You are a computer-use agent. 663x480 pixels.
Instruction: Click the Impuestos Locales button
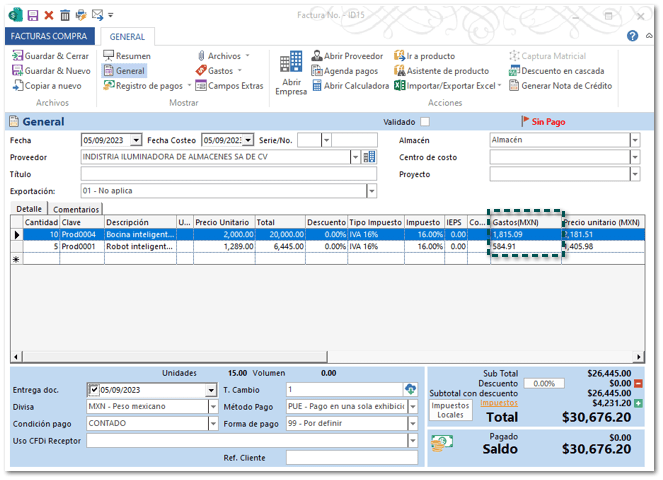coord(450,410)
